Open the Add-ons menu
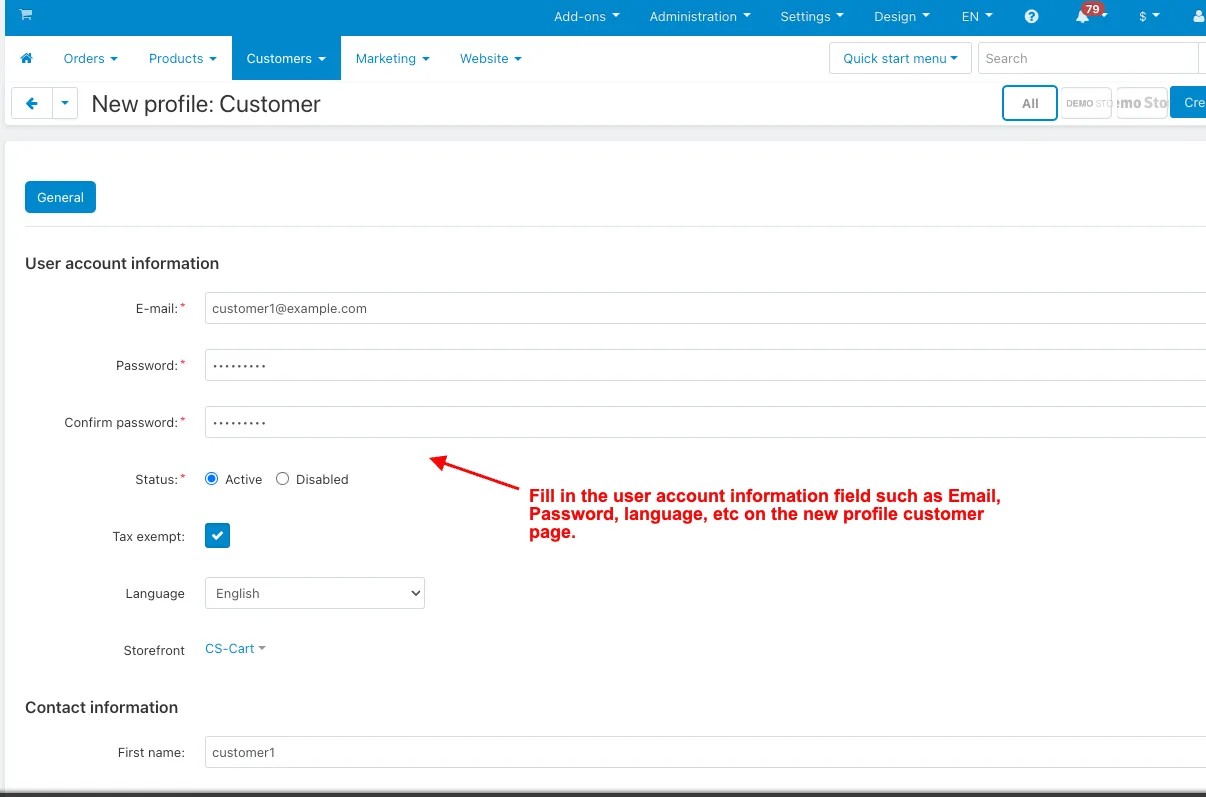This screenshot has height=797, width=1206. 587,16
